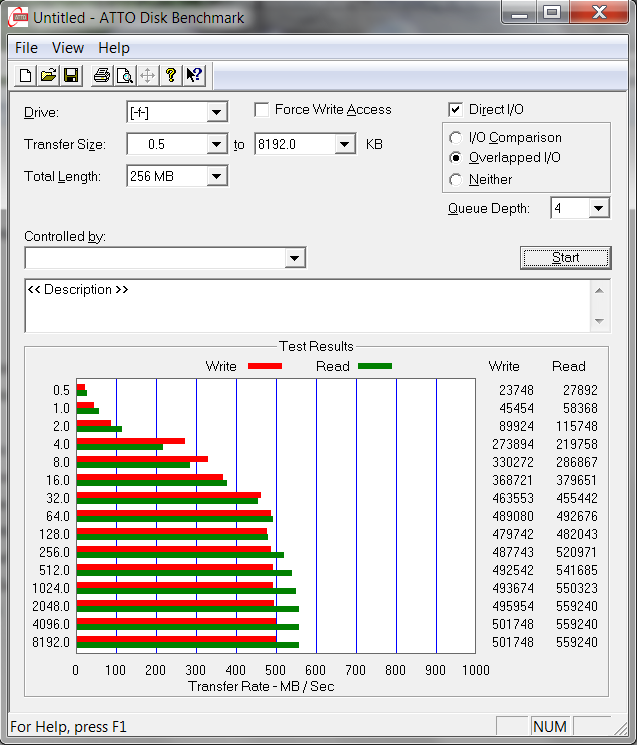Open the Drive dropdown list

click(x=216, y=113)
